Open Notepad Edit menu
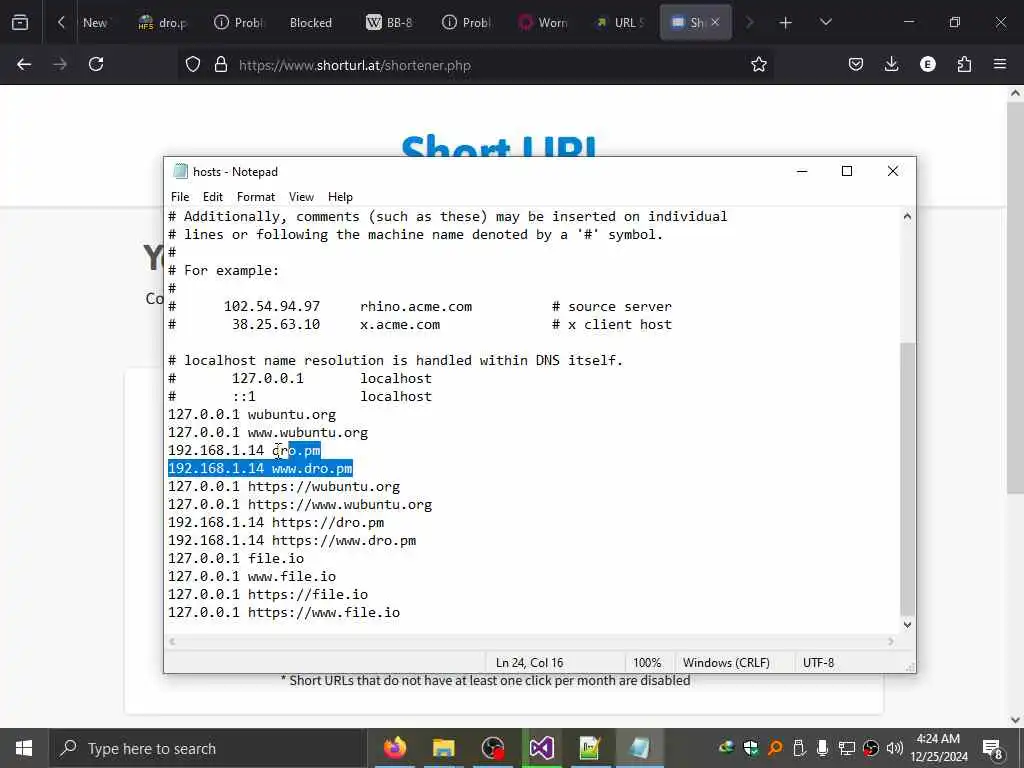1024x768 pixels. 212,197
